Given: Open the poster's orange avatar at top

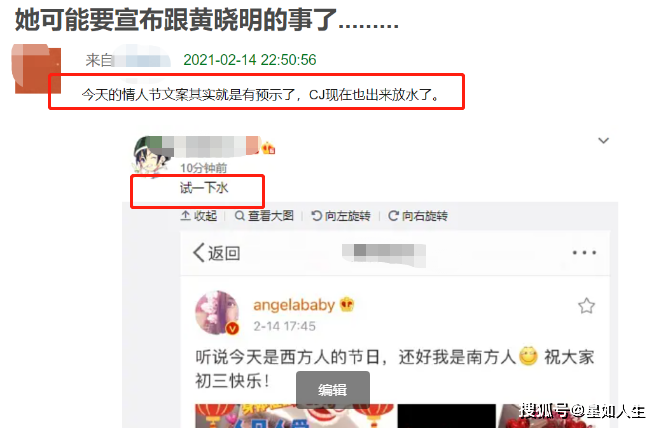Looking at the screenshot, I should tap(36, 68).
